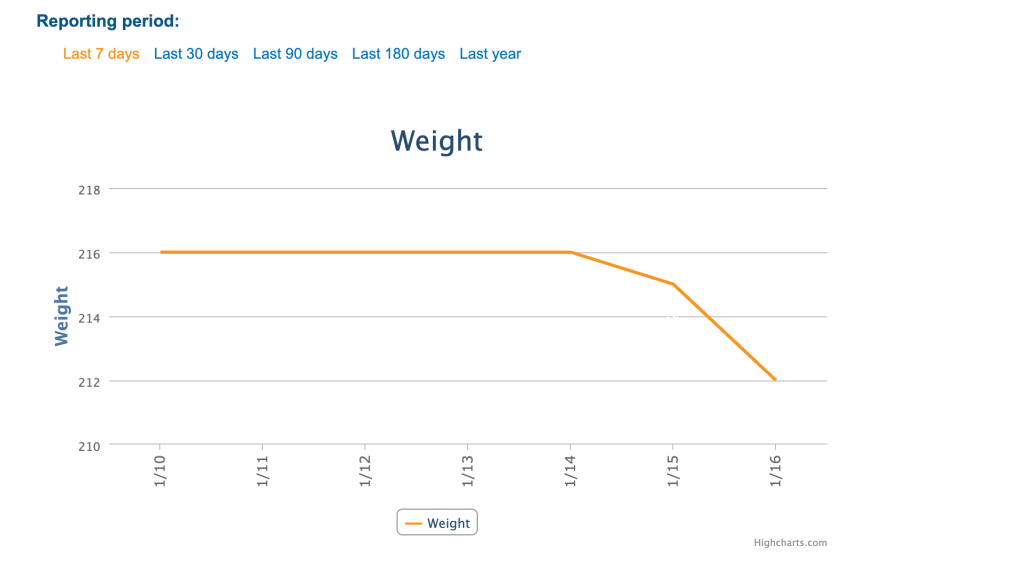
Task: Select the Last 7 days reporting period
Action: [x=101, y=54]
